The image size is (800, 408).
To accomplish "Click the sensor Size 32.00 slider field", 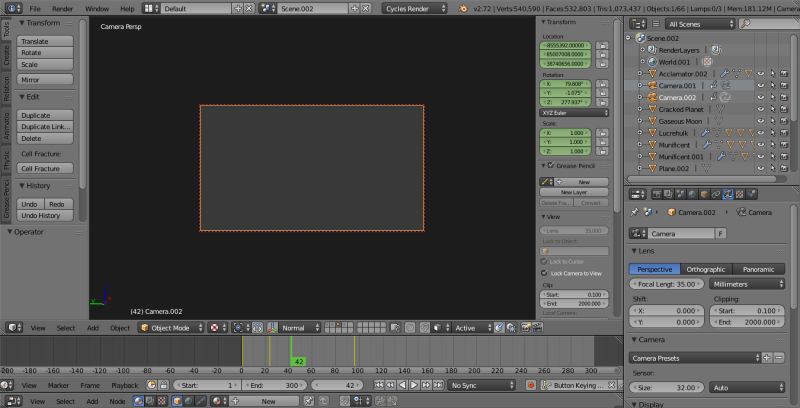I will pos(666,388).
